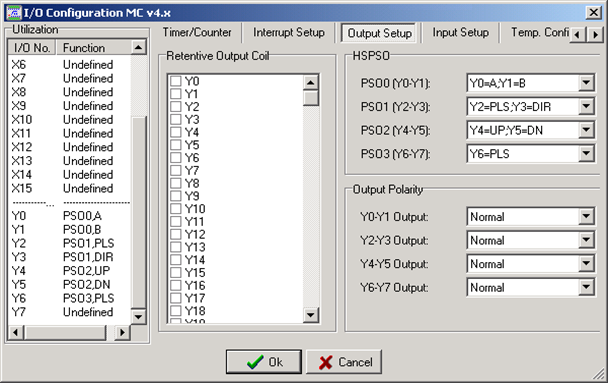Click the tab strip left arrow
This screenshot has height=384, width=609.
point(578,35)
